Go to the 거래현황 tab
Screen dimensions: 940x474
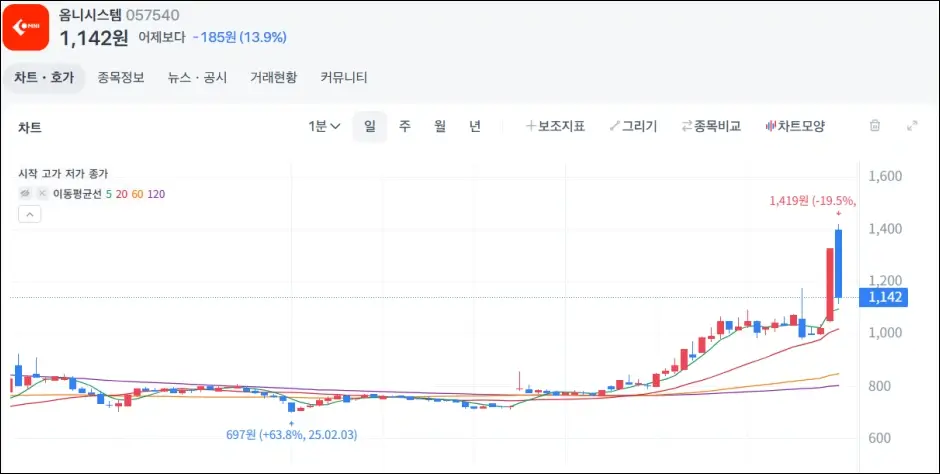(x=273, y=78)
